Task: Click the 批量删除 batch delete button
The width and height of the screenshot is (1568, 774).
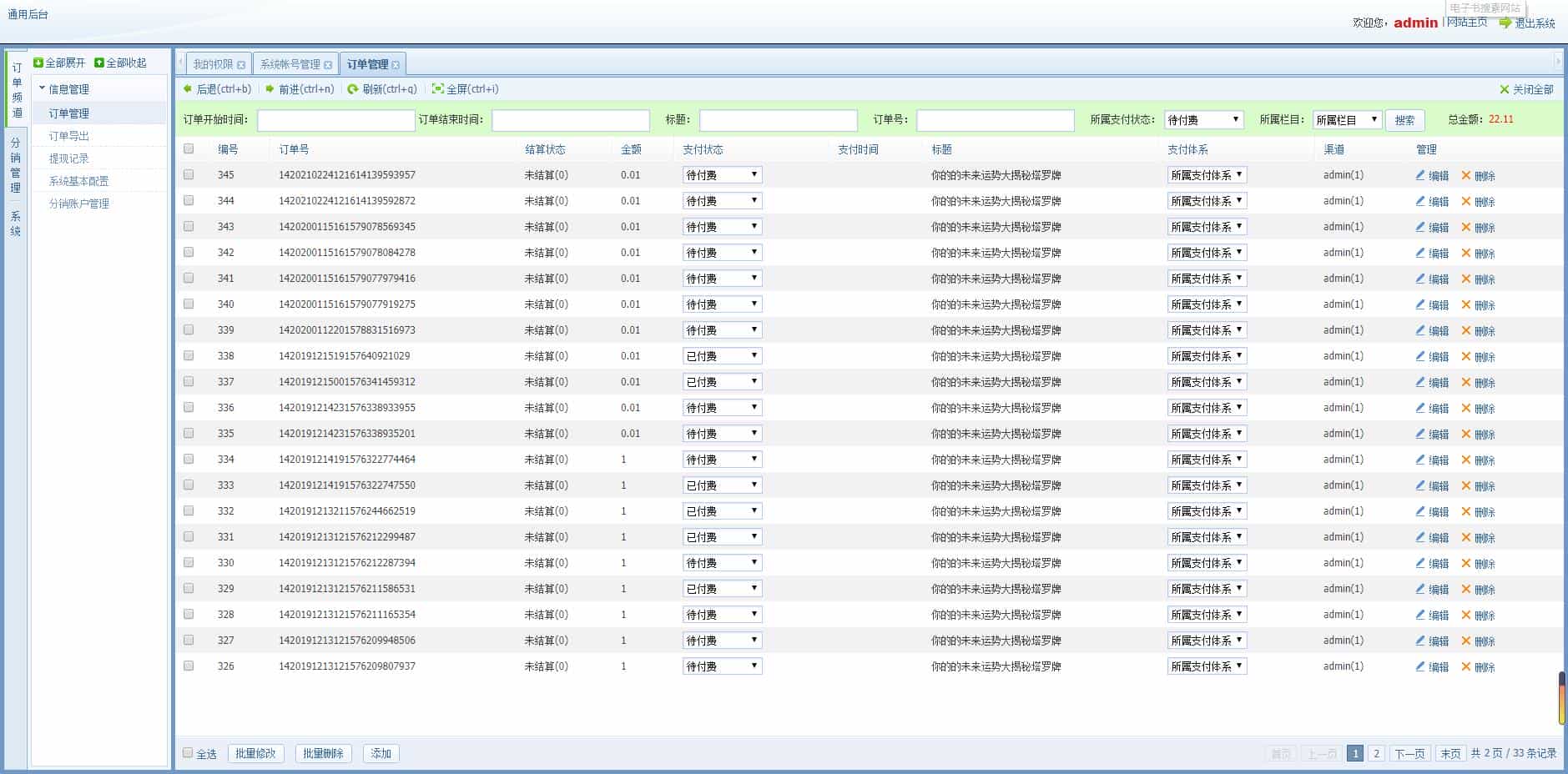Action: pos(323,753)
